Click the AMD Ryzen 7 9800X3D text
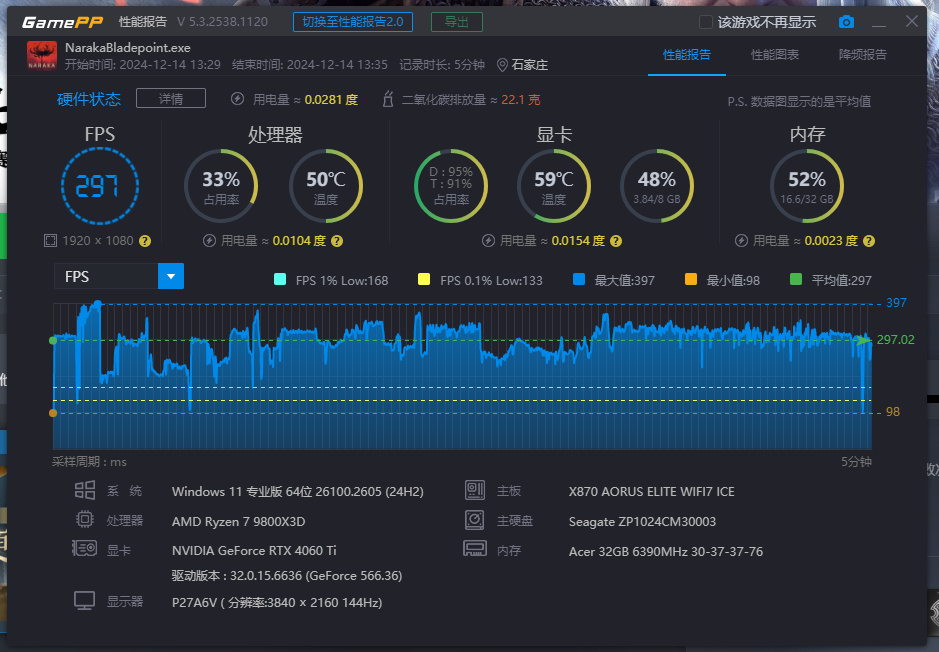Viewport: 939px width, 652px height. coord(238,521)
